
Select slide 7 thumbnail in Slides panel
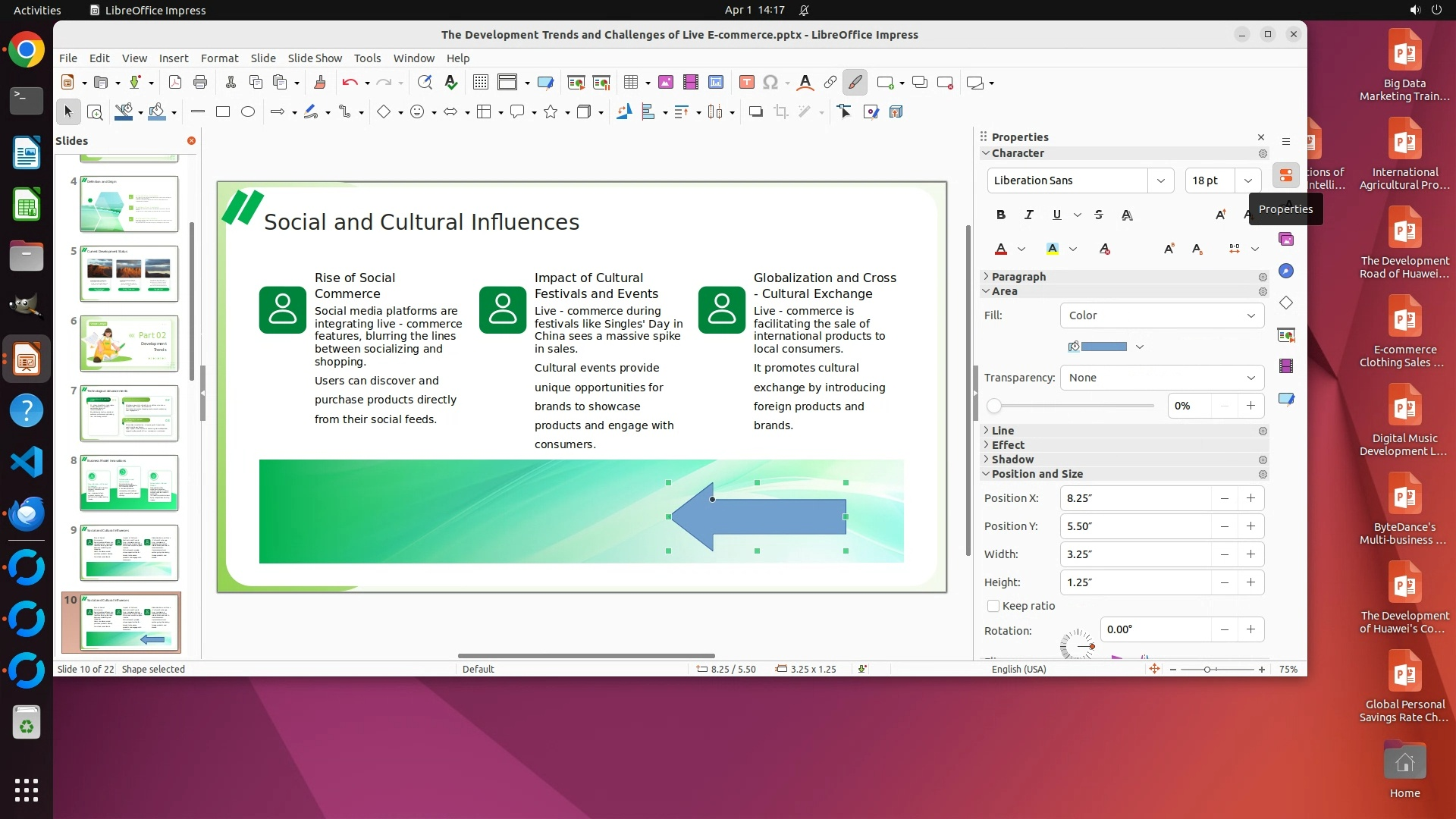(129, 413)
